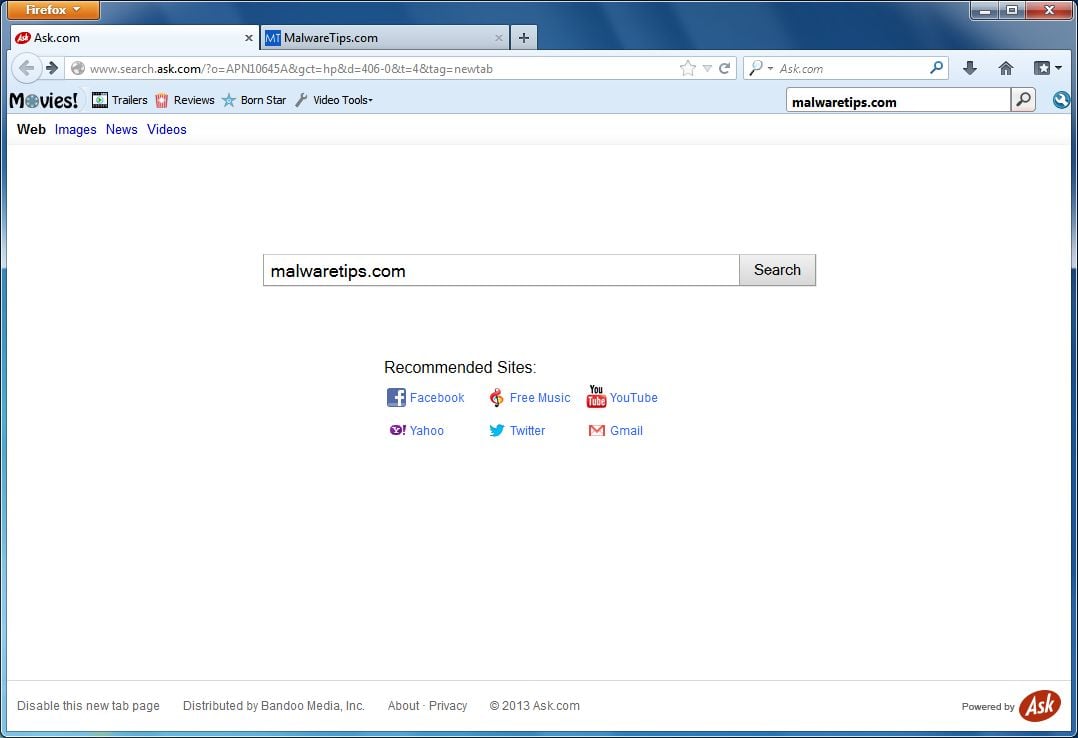Open Distributed by Bandoo Media, Inc. link
The height and width of the screenshot is (738, 1078).
coord(274,706)
